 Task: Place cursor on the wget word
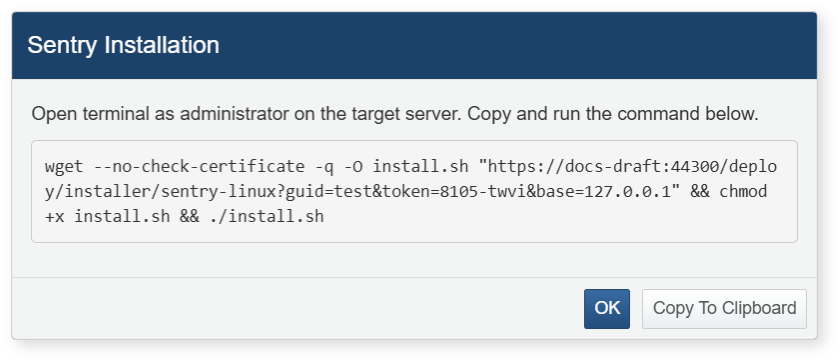[64, 167]
